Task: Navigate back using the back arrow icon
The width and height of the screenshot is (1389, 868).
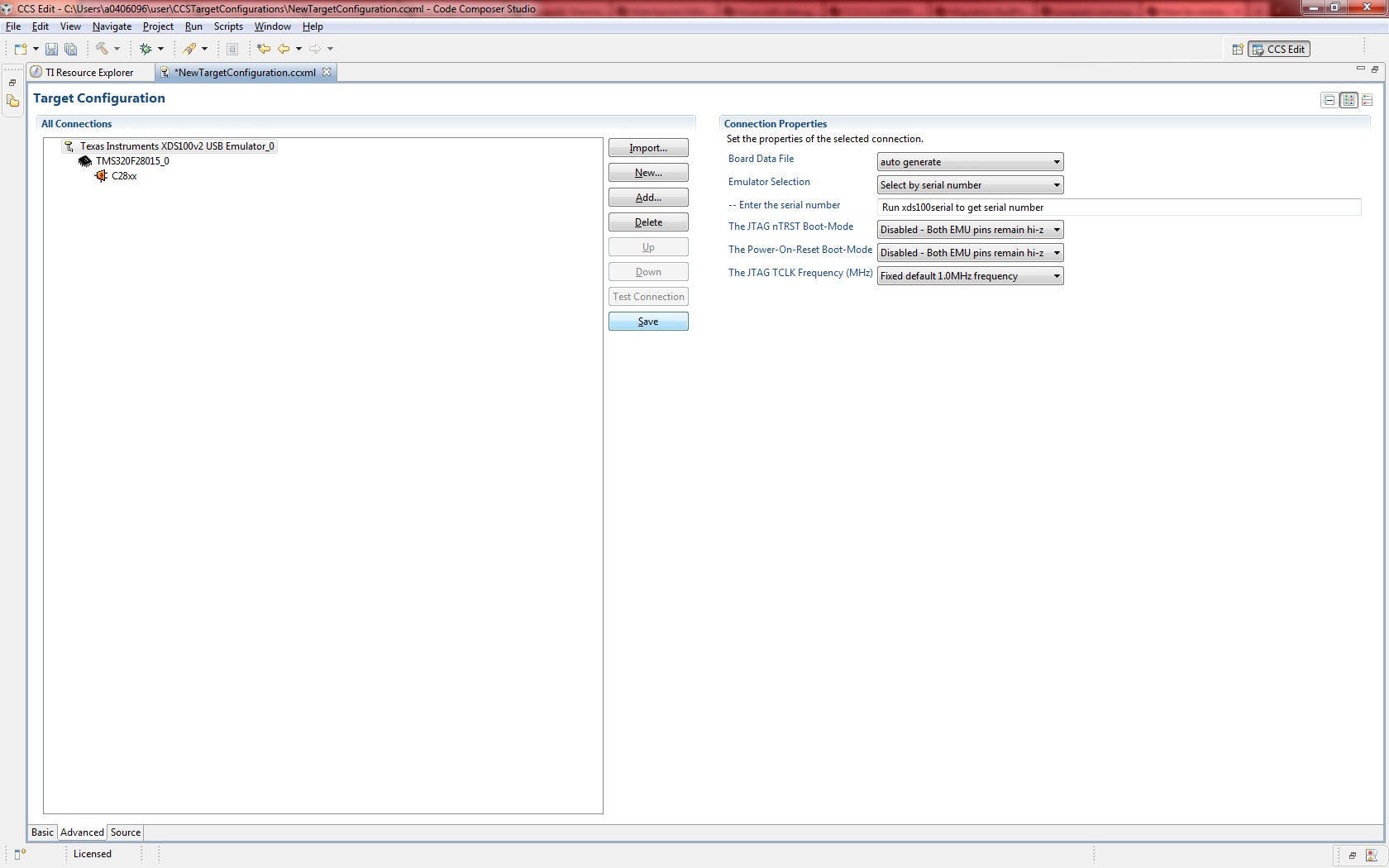Action: [x=284, y=49]
